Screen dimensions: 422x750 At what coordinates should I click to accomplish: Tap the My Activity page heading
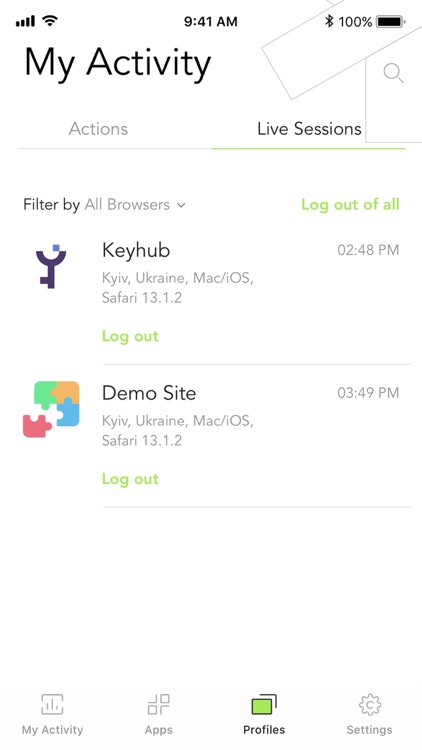pos(118,64)
